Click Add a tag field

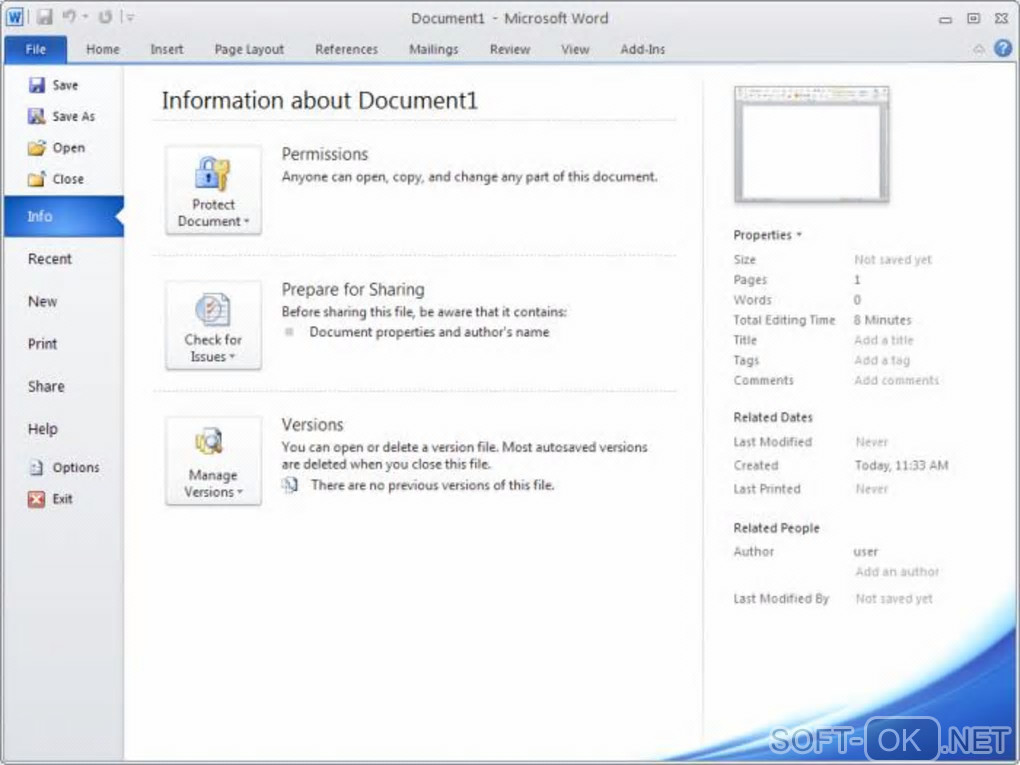pyautogui.click(x=881, y=360)
